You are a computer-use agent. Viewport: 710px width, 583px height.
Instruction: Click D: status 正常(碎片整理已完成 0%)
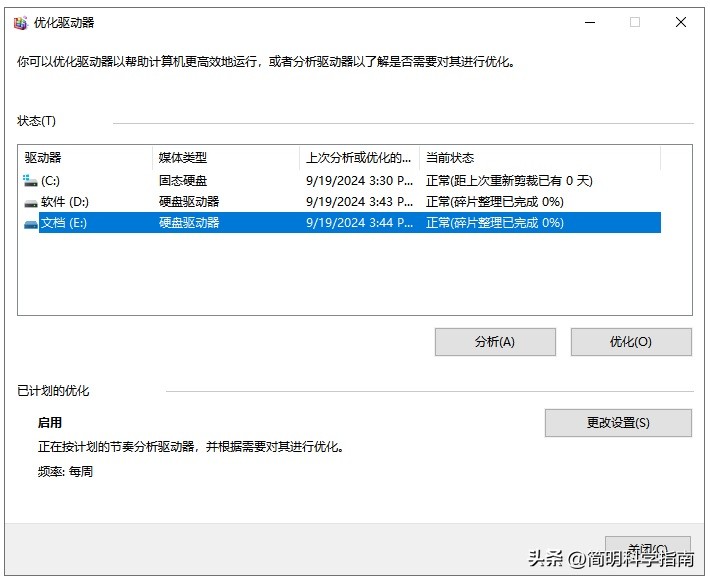[495, 201]
